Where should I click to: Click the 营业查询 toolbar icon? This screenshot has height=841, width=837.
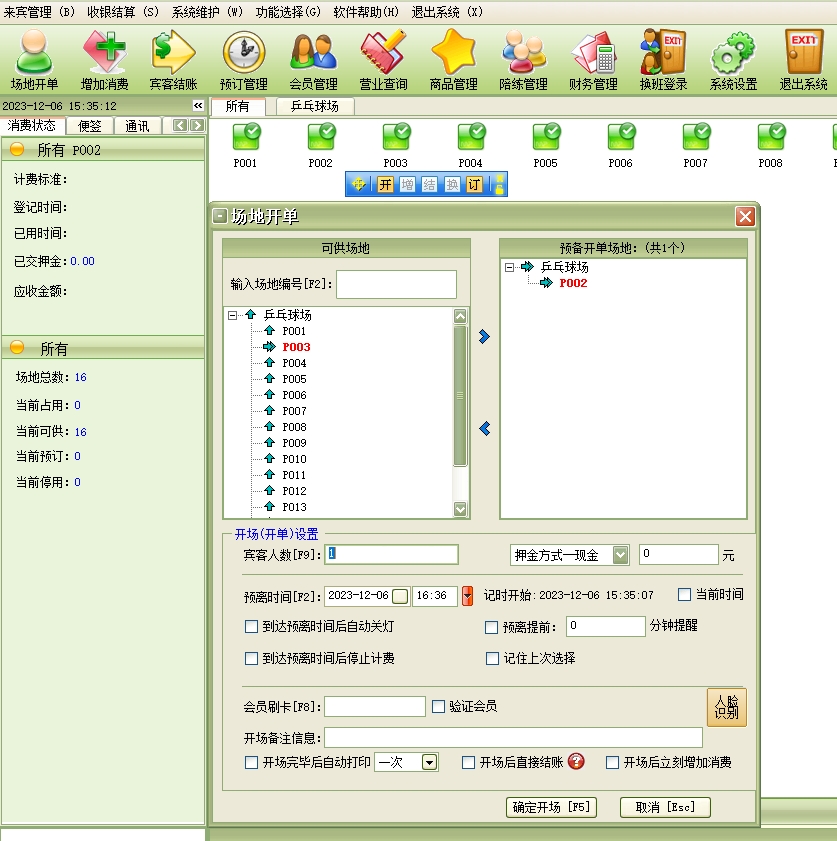pos(383,59)
